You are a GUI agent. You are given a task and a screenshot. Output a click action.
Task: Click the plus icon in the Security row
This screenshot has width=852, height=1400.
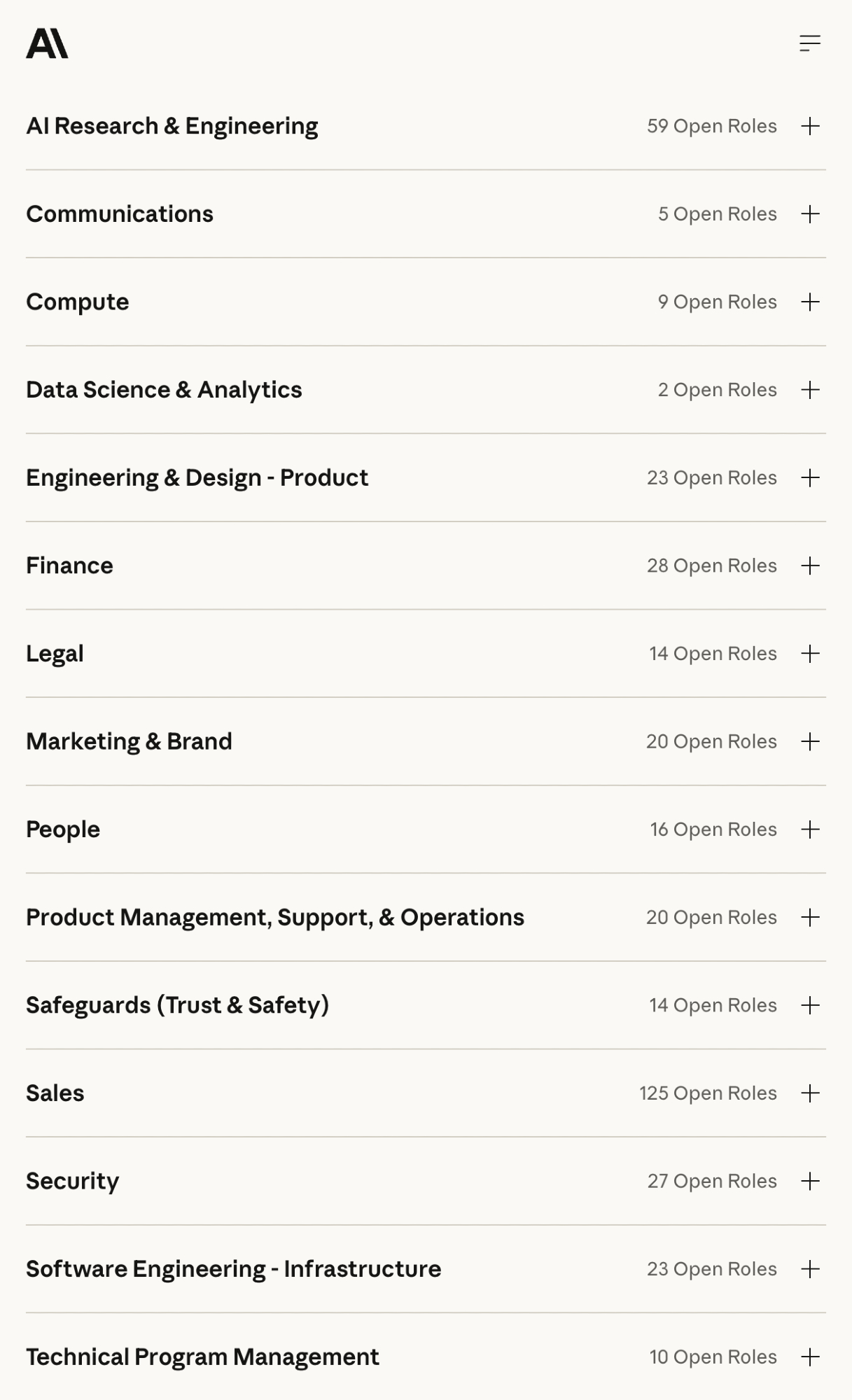click(810, 1182)
